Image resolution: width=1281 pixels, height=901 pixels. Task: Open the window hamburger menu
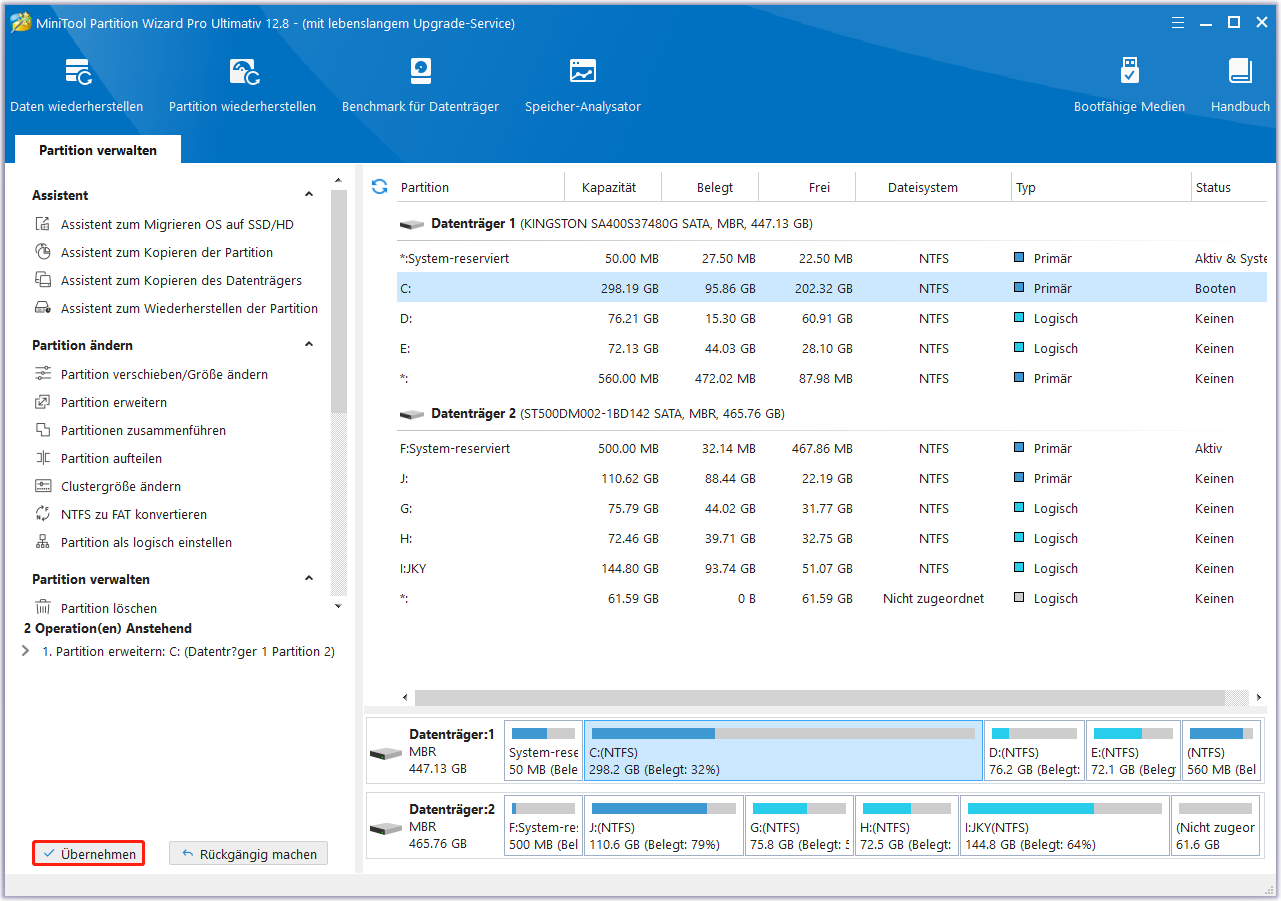point(1177,22)
